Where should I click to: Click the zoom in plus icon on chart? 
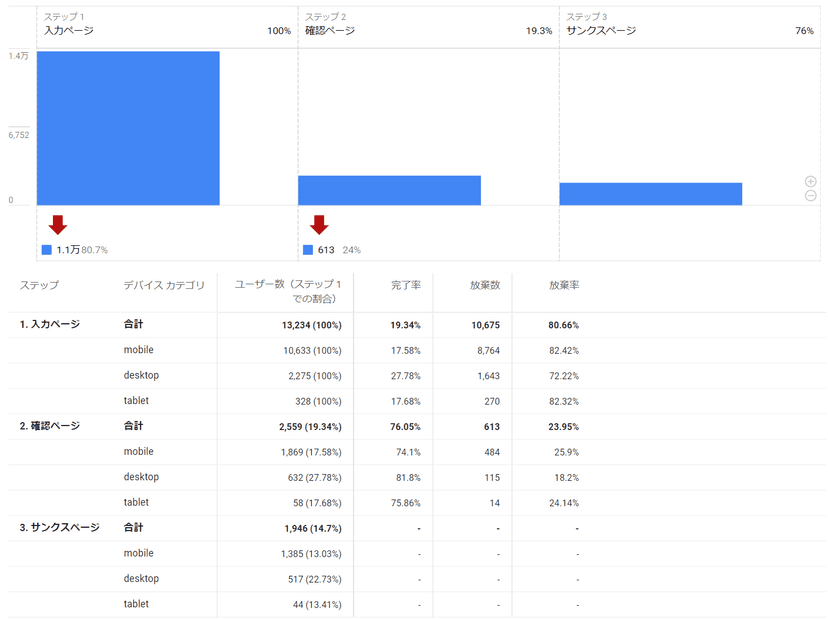[x=811, y=181]
